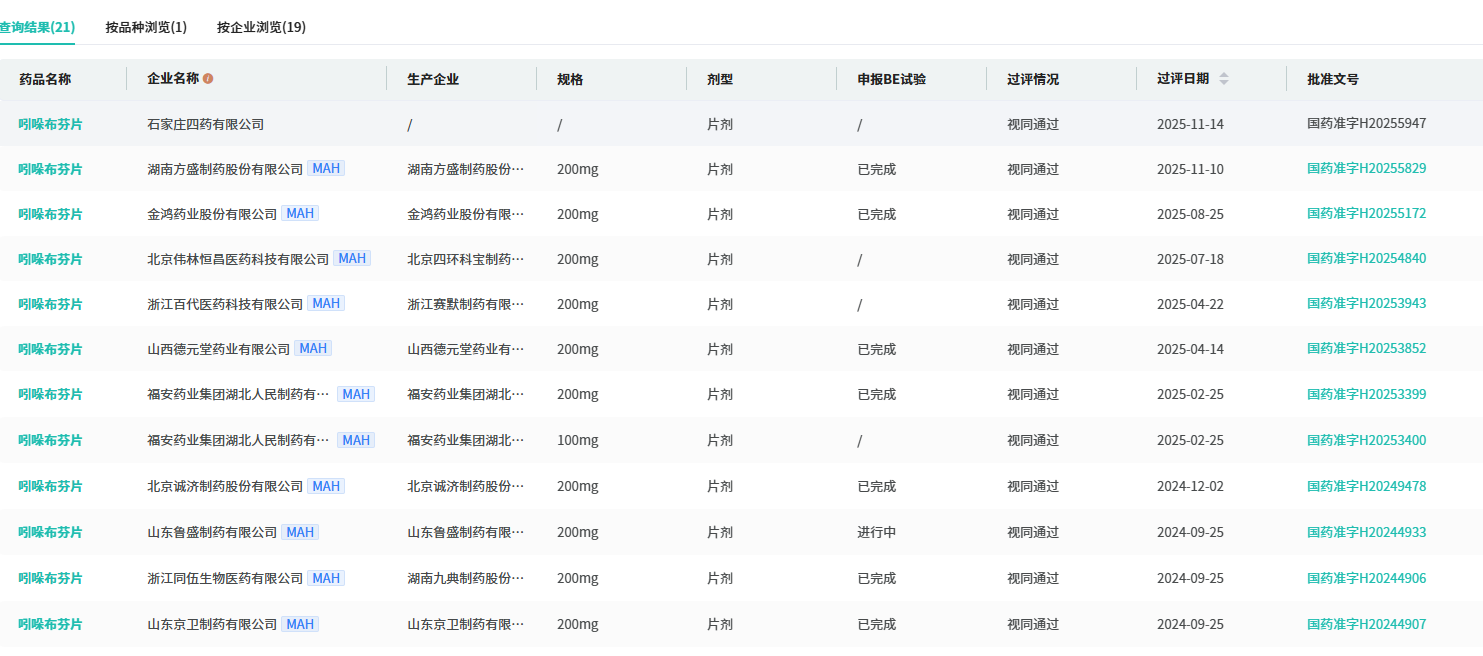Open 吲哚布芬片 link for 金鸿药业 row
Screen dimensions: 1483x656
pyautogui.click(x=50, y=214)
